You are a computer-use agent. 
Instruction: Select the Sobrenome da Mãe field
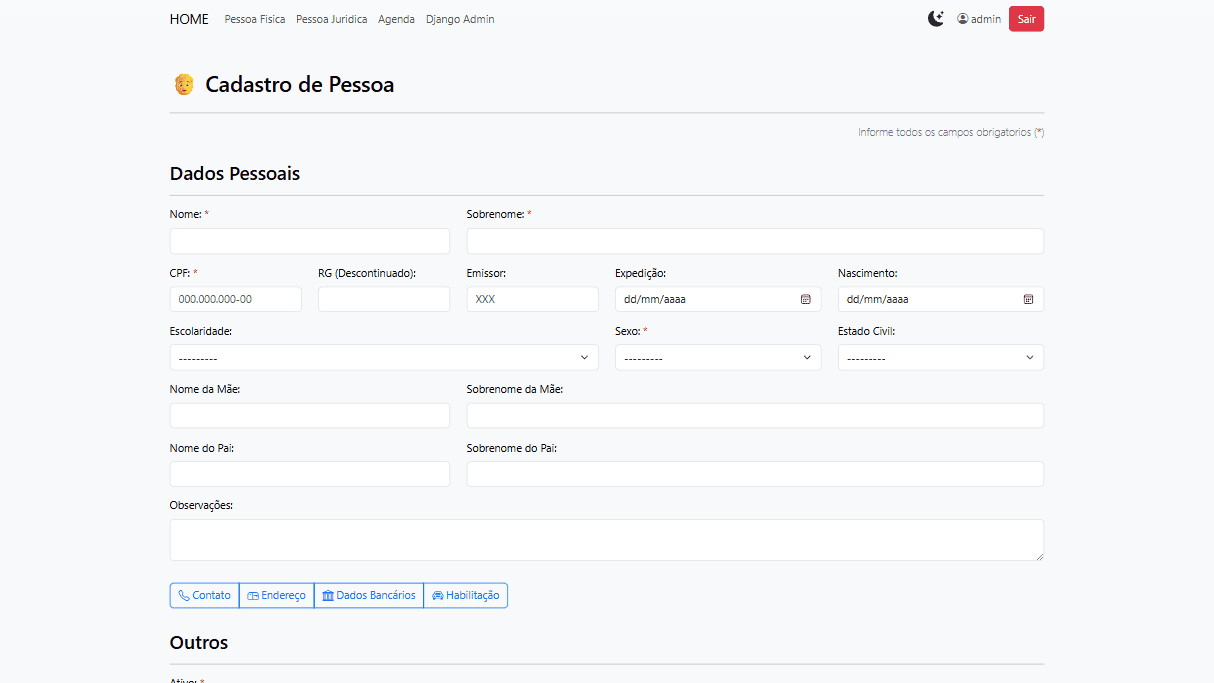755,415
